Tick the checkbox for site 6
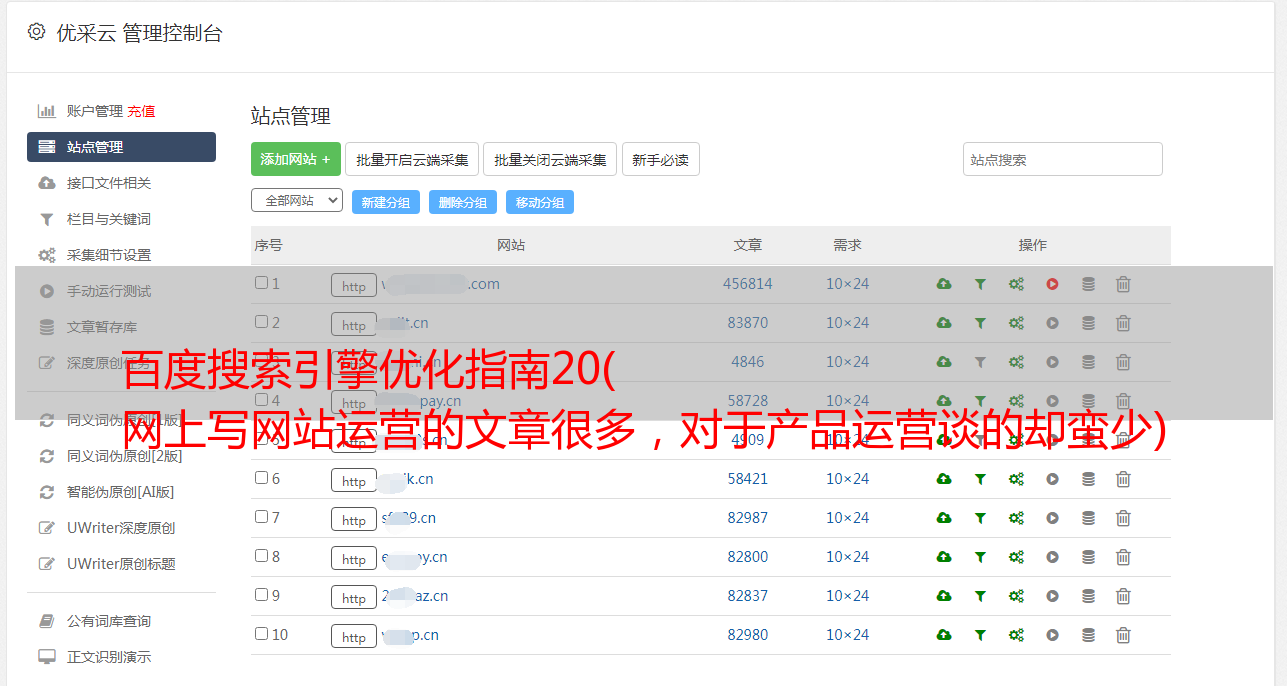The width and height of the screenshot is (1287, 686). 261,478
